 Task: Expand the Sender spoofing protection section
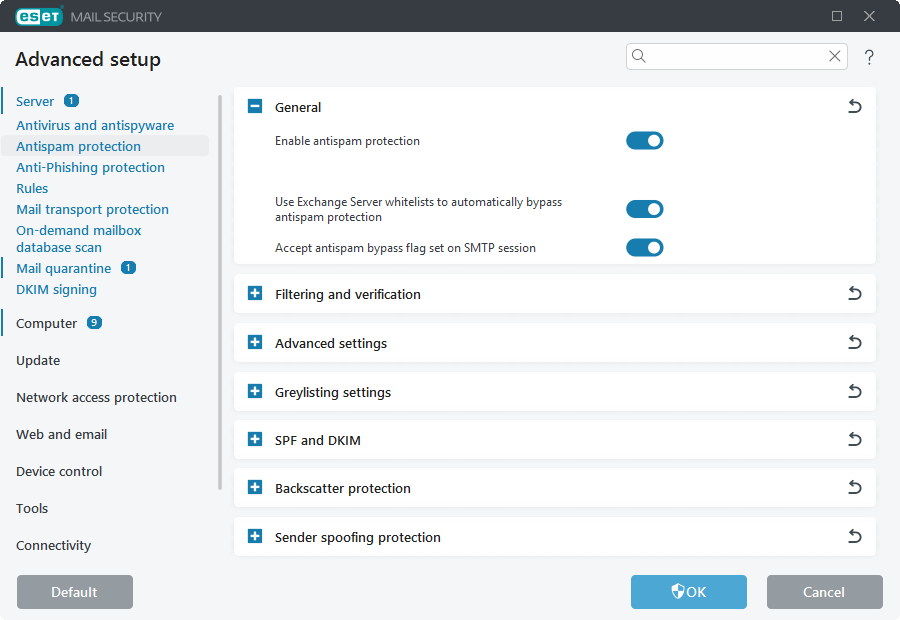254,536
